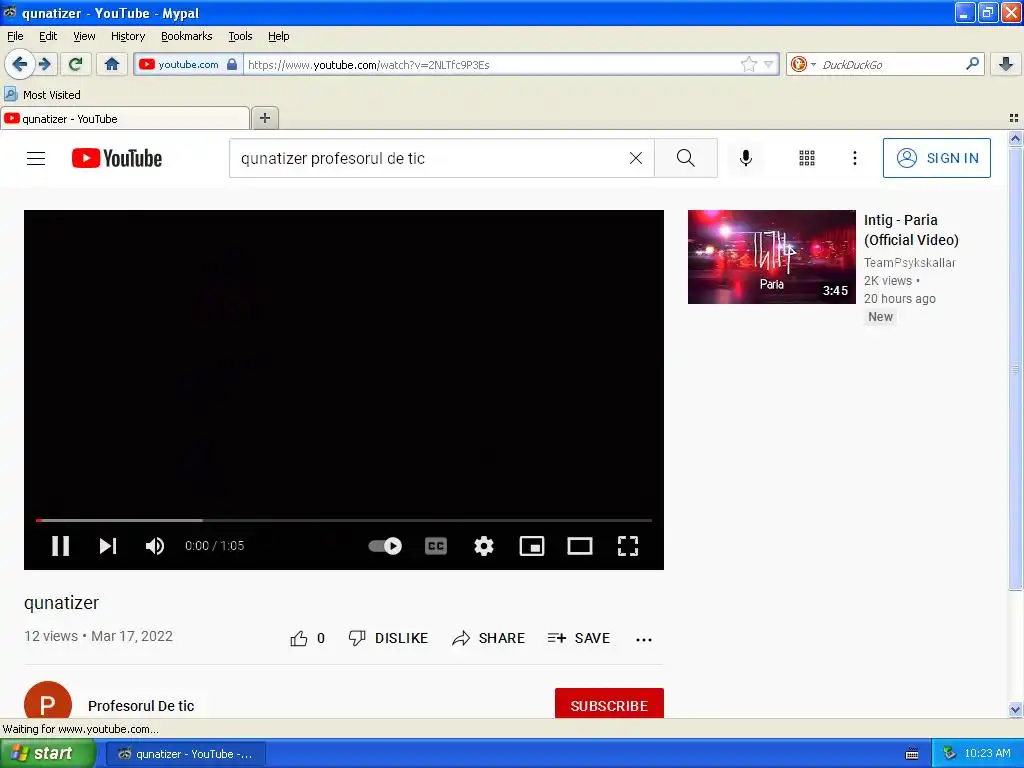Click the page scrollbar down arrow
This screenshot has width=1024, height=768.
[1015, 710]
